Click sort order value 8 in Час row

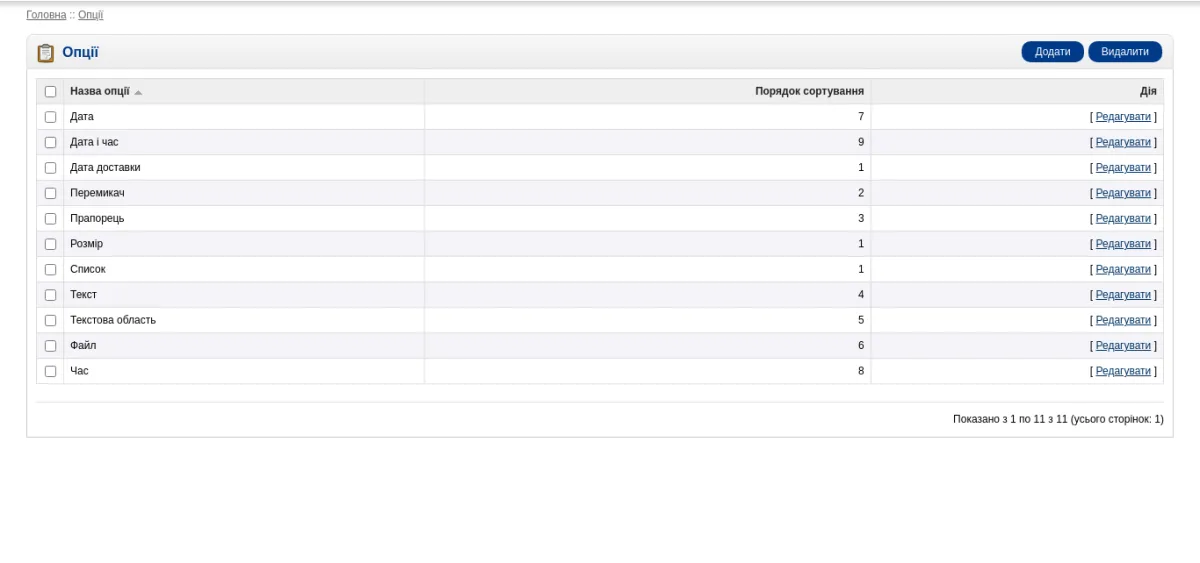pos(861,371)
